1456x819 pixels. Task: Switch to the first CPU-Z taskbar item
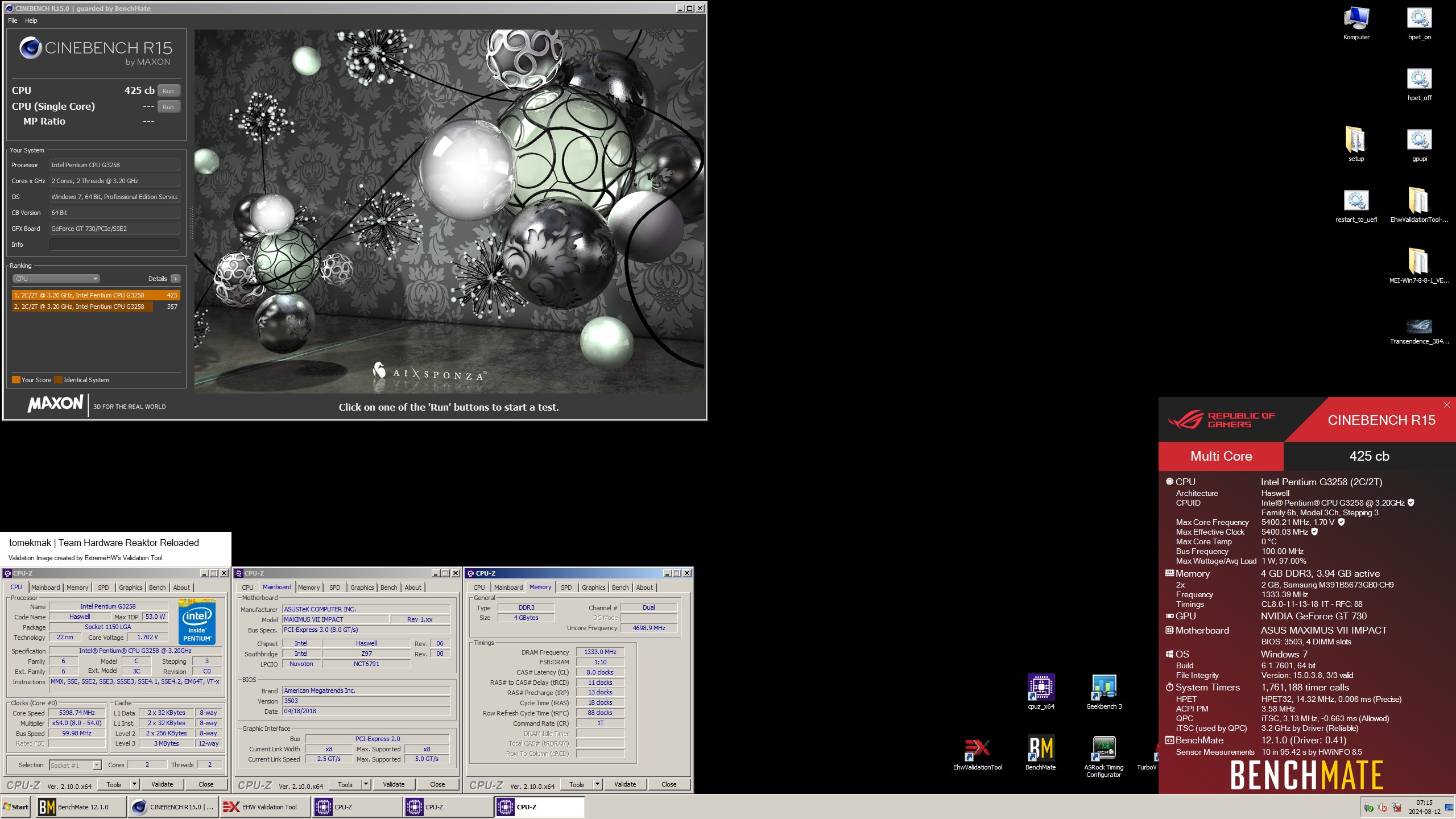pyautogui.click(x=357, y=807)
